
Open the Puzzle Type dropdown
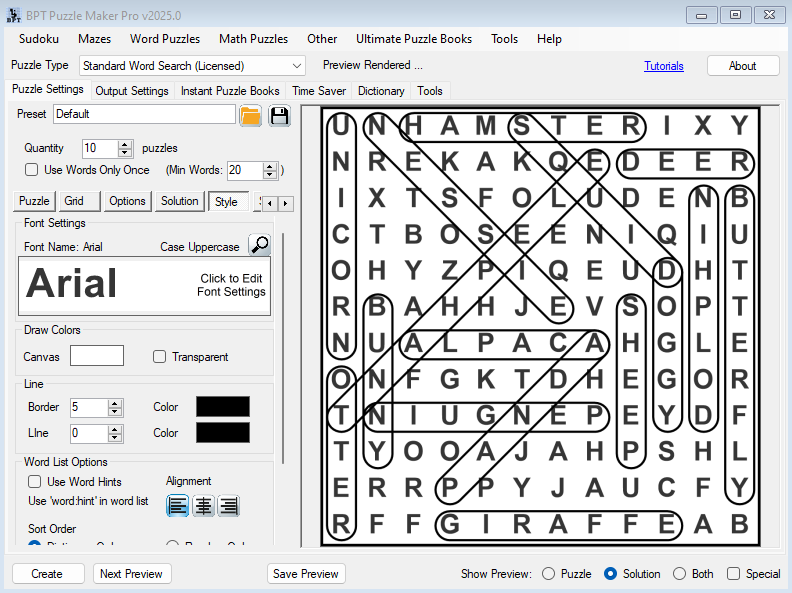(x=296, y=66)
